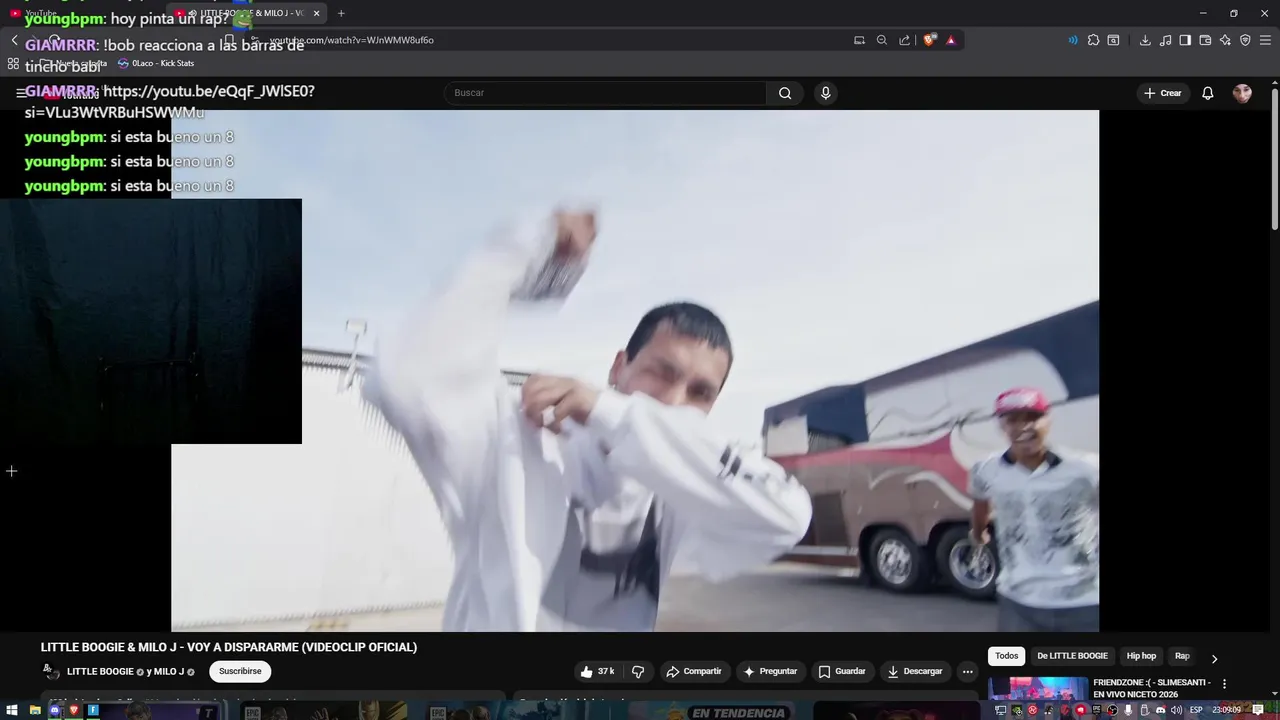This screenshot has width=1280, height=720.
Task: Show more filter chips with right chevron
Action: [1214, 659]
